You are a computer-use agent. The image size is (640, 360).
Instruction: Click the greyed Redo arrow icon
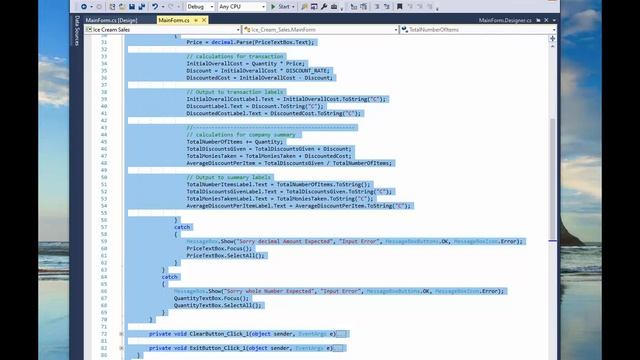point(171,7)
